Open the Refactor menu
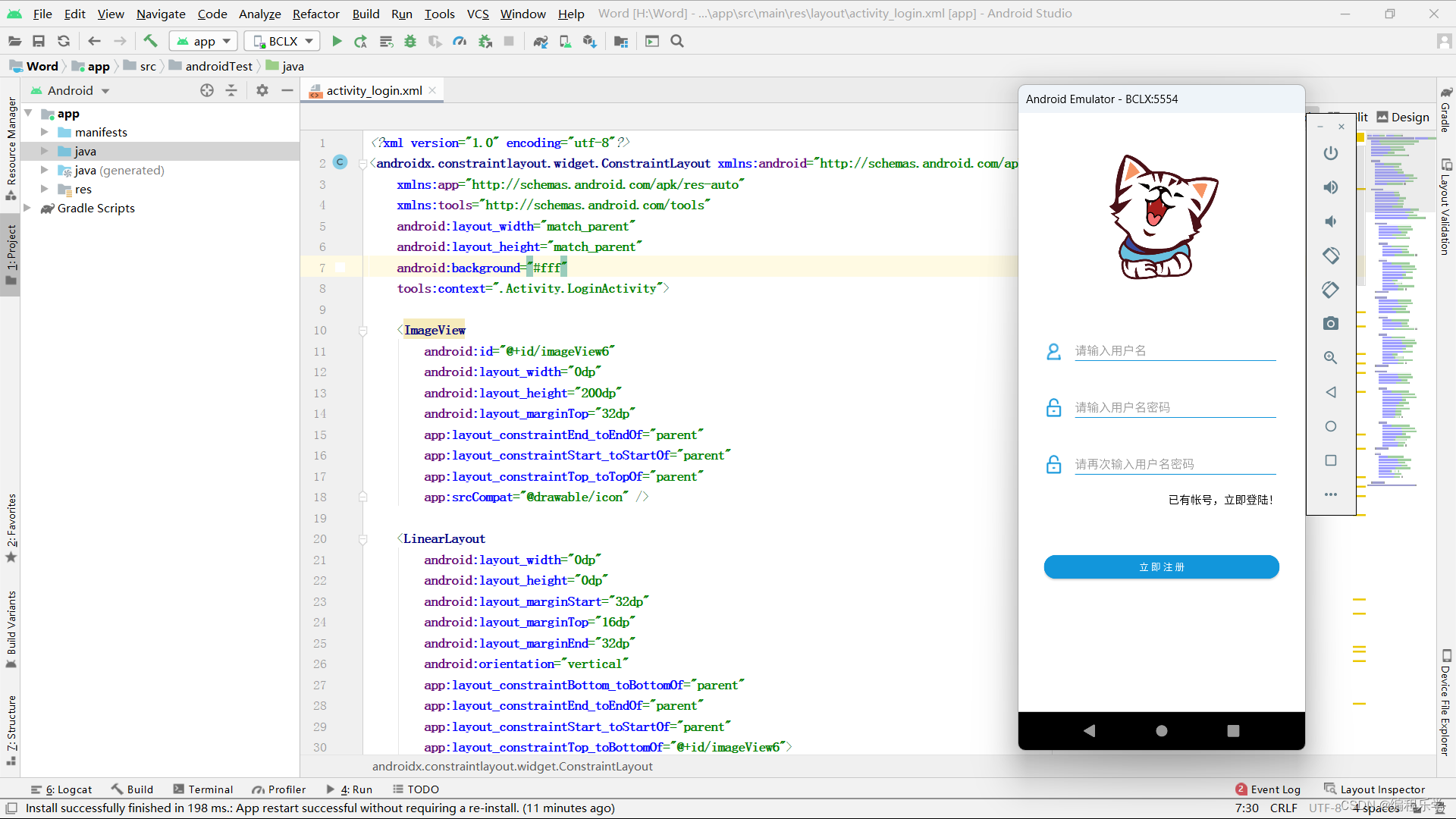 tap(315, 14)
